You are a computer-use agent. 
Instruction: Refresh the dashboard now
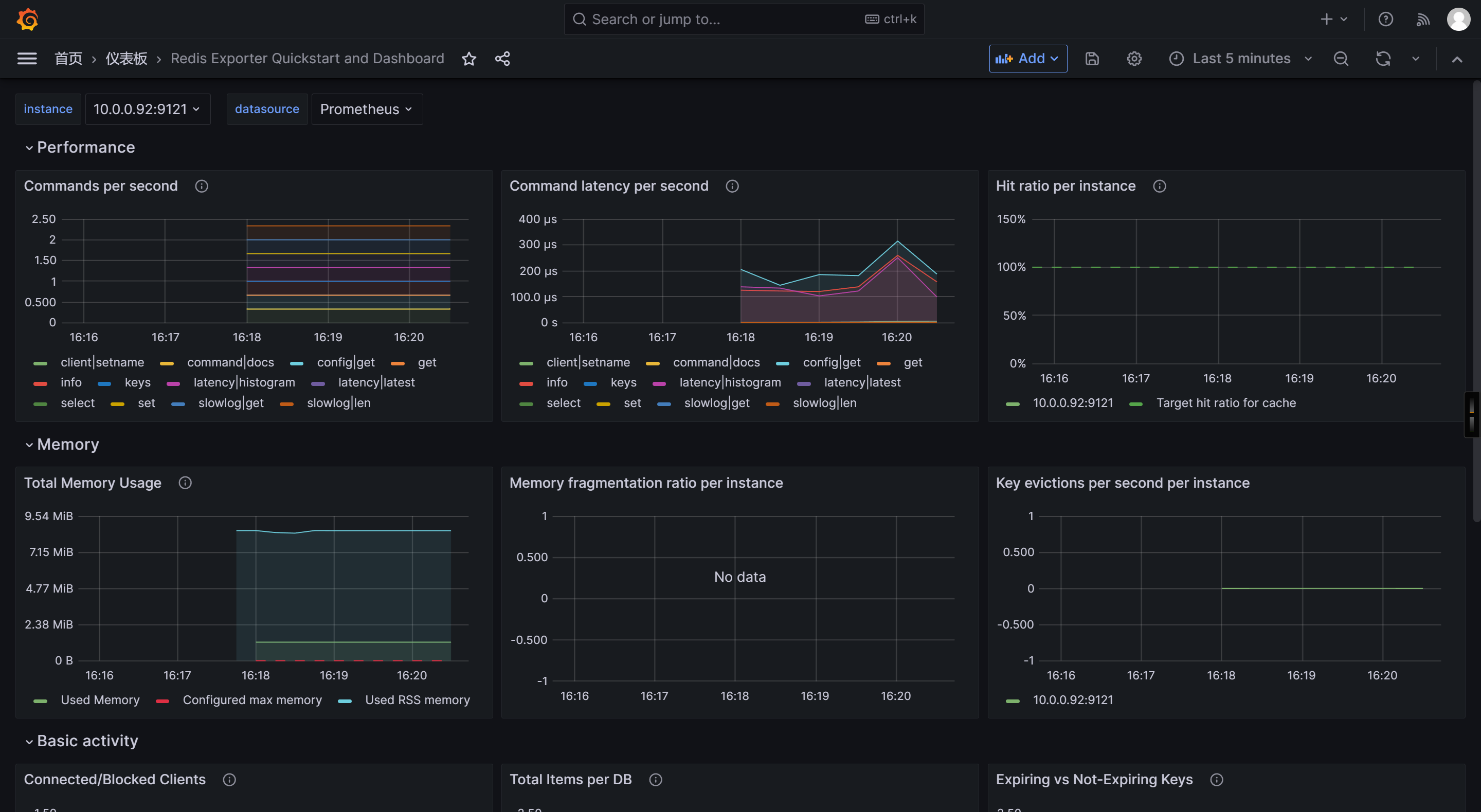[1383, 59]
